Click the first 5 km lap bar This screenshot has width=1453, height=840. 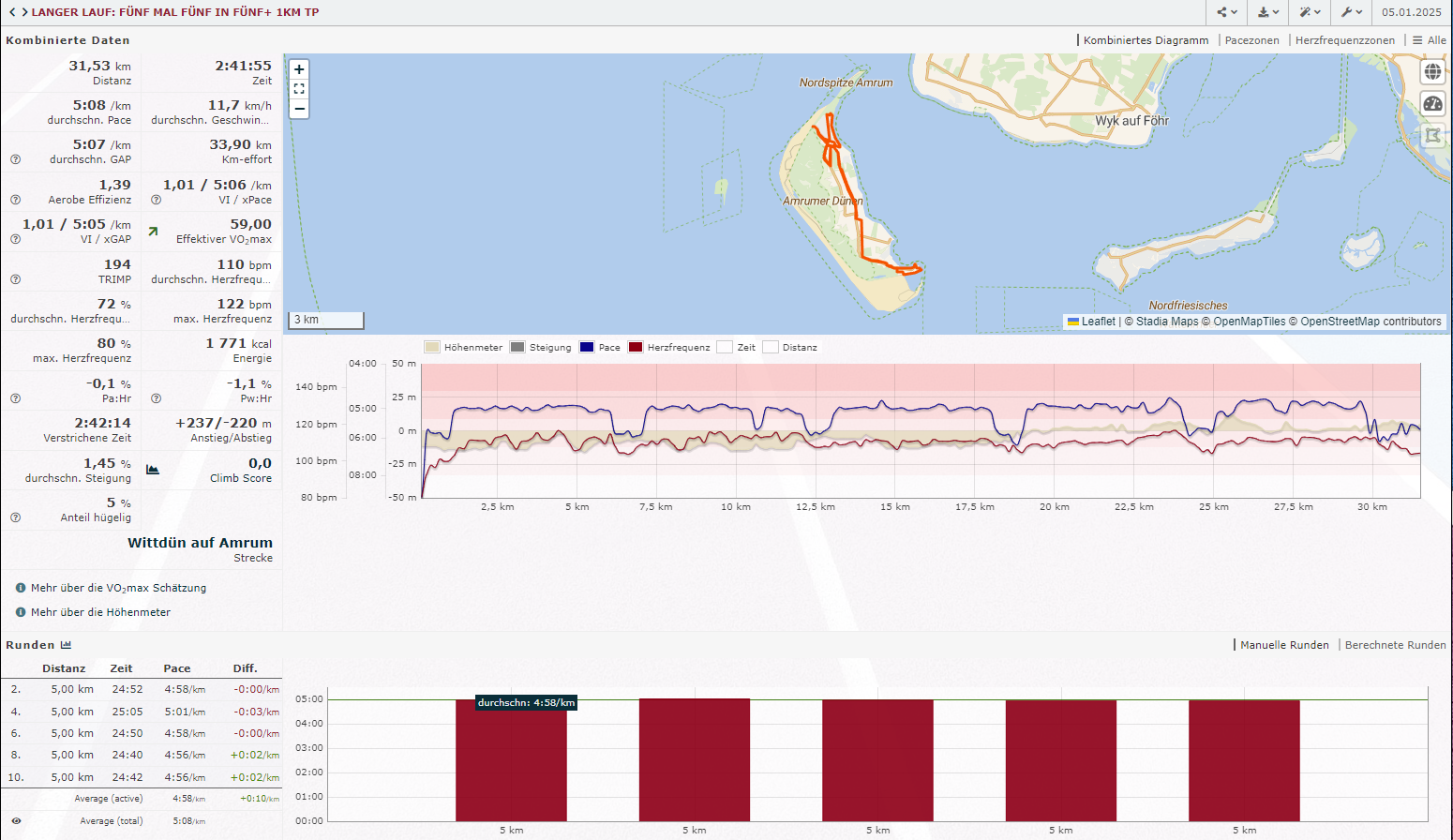tap(511, 759)
